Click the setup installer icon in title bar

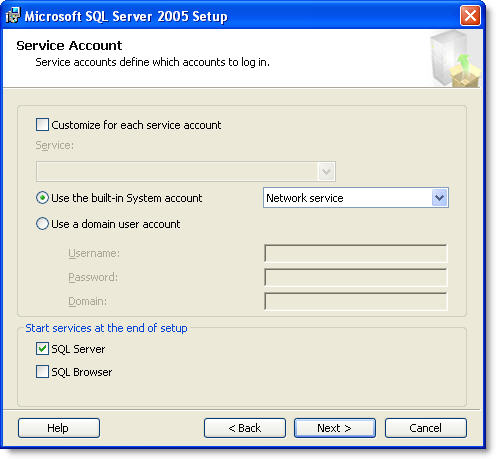13,15
